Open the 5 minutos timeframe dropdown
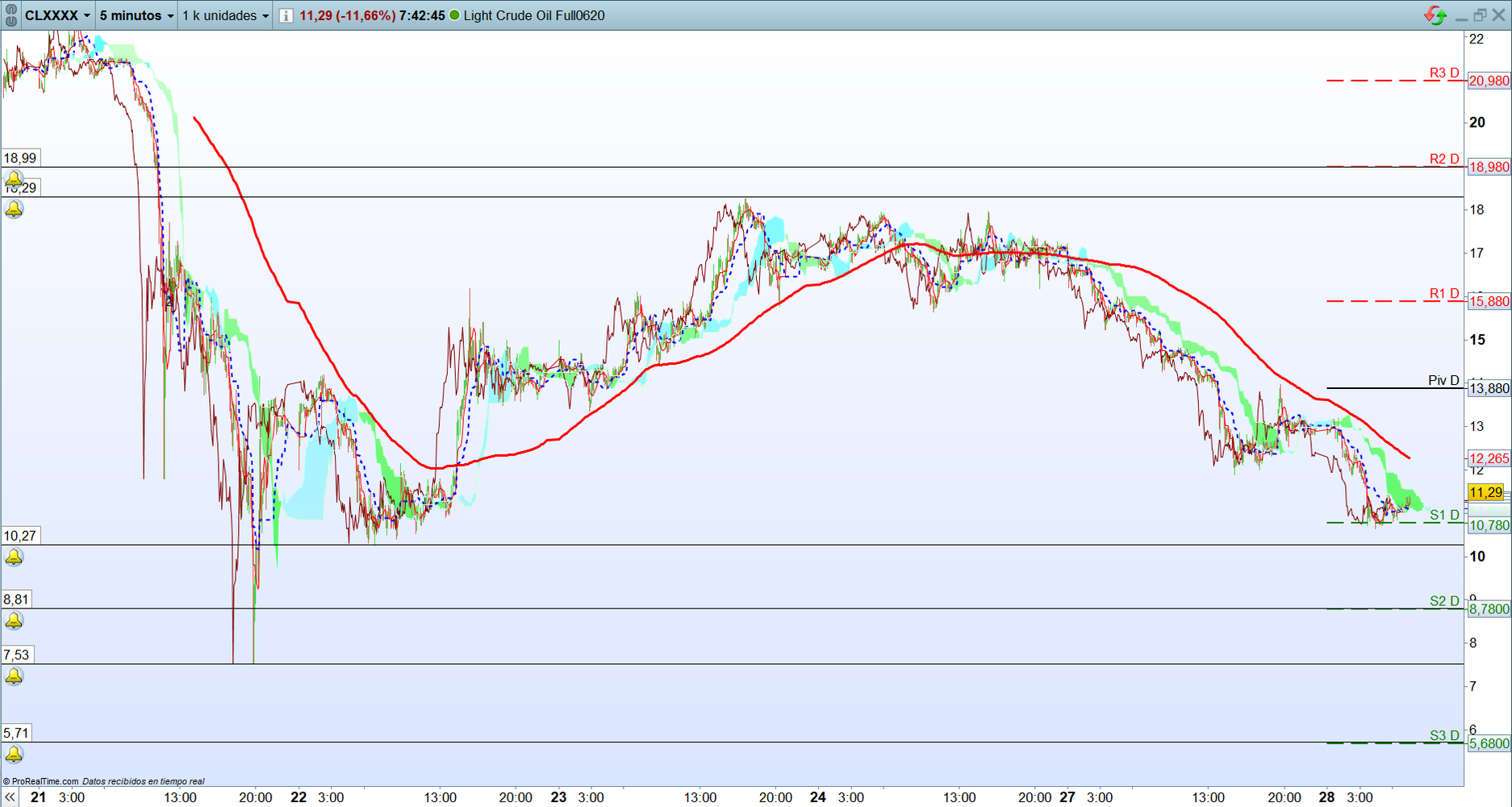 [136, 15]
